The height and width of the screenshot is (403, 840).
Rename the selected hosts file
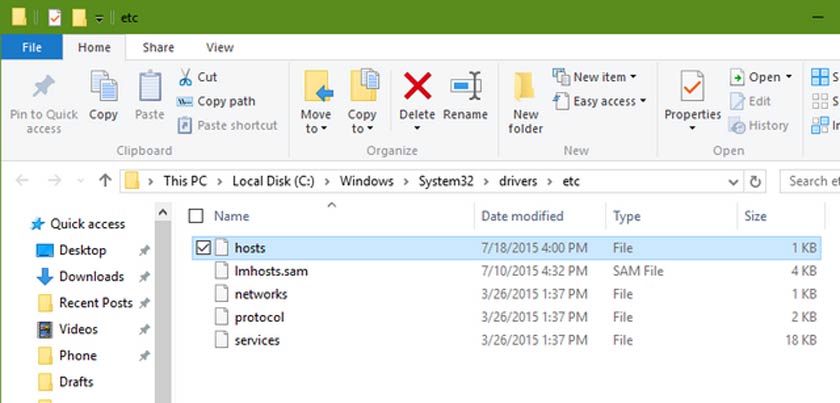tap(466, 96)
